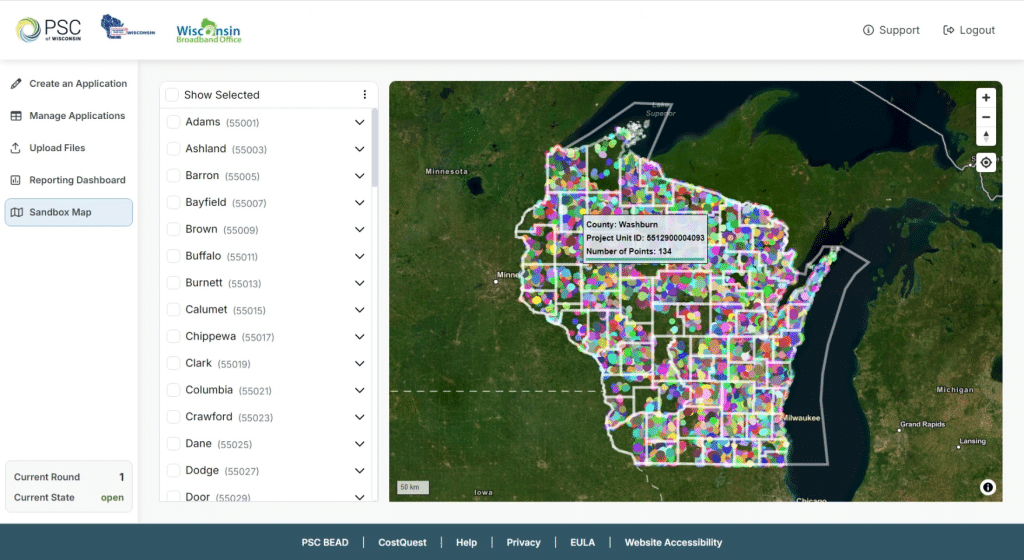This screenshot has height=560, width=1024.
Task: Open Manage Applications page
Action: [69, 116]
